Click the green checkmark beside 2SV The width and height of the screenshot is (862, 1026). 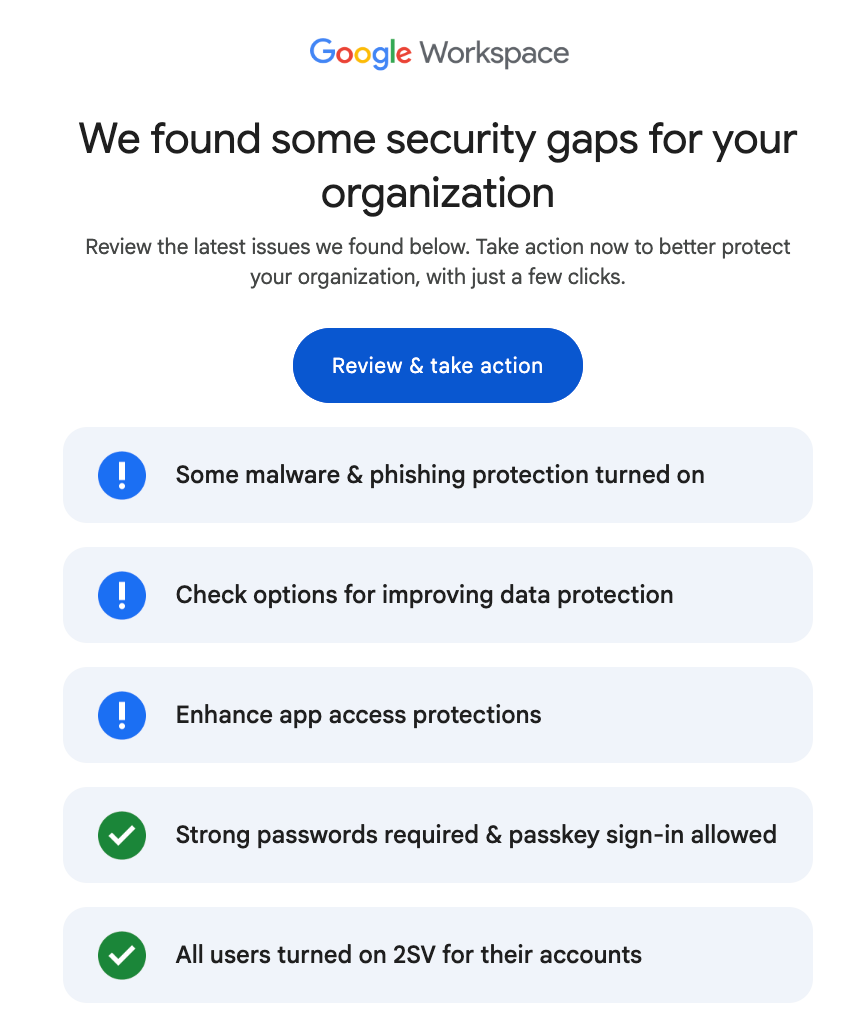click(122, 955)
